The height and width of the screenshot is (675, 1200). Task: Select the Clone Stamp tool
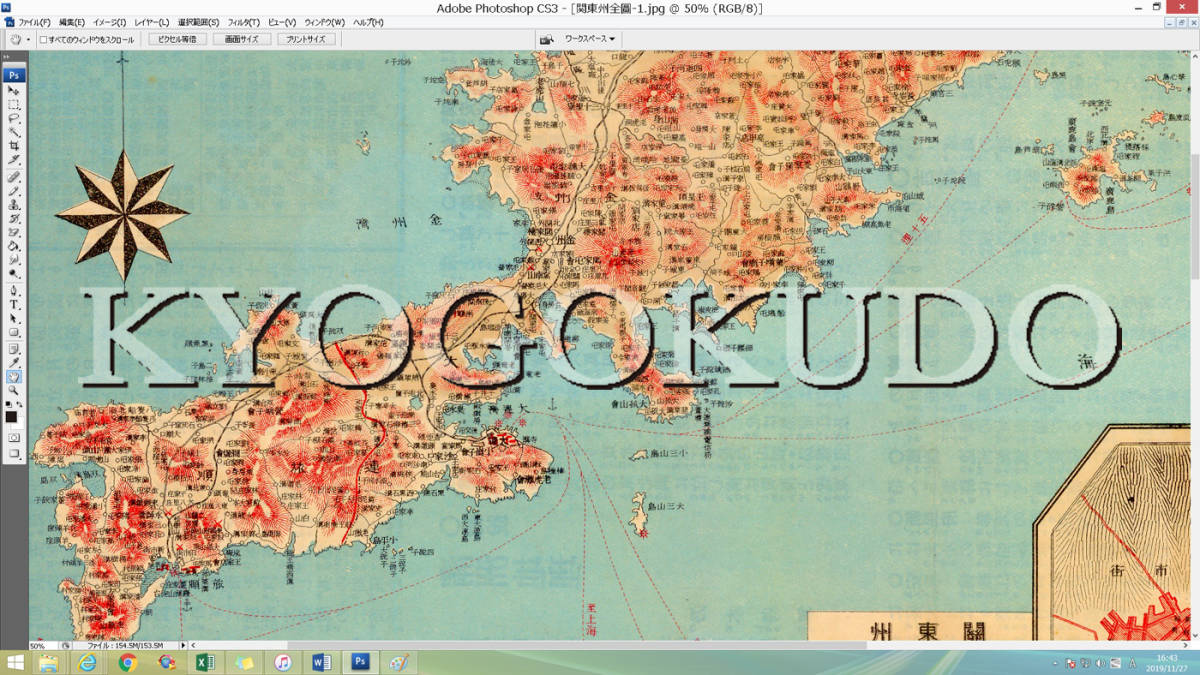point(14,204)
